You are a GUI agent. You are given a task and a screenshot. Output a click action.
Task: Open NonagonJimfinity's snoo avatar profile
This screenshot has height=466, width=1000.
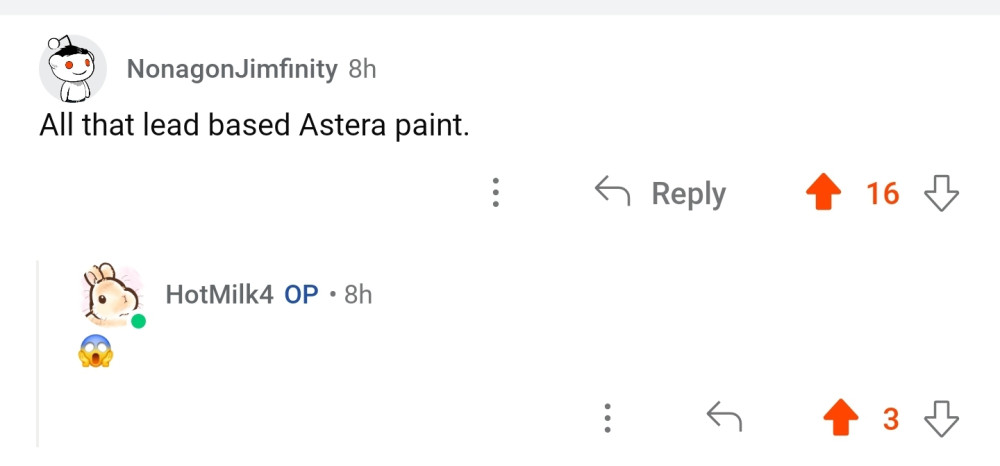pyautogui.click(x=72, y=69)
